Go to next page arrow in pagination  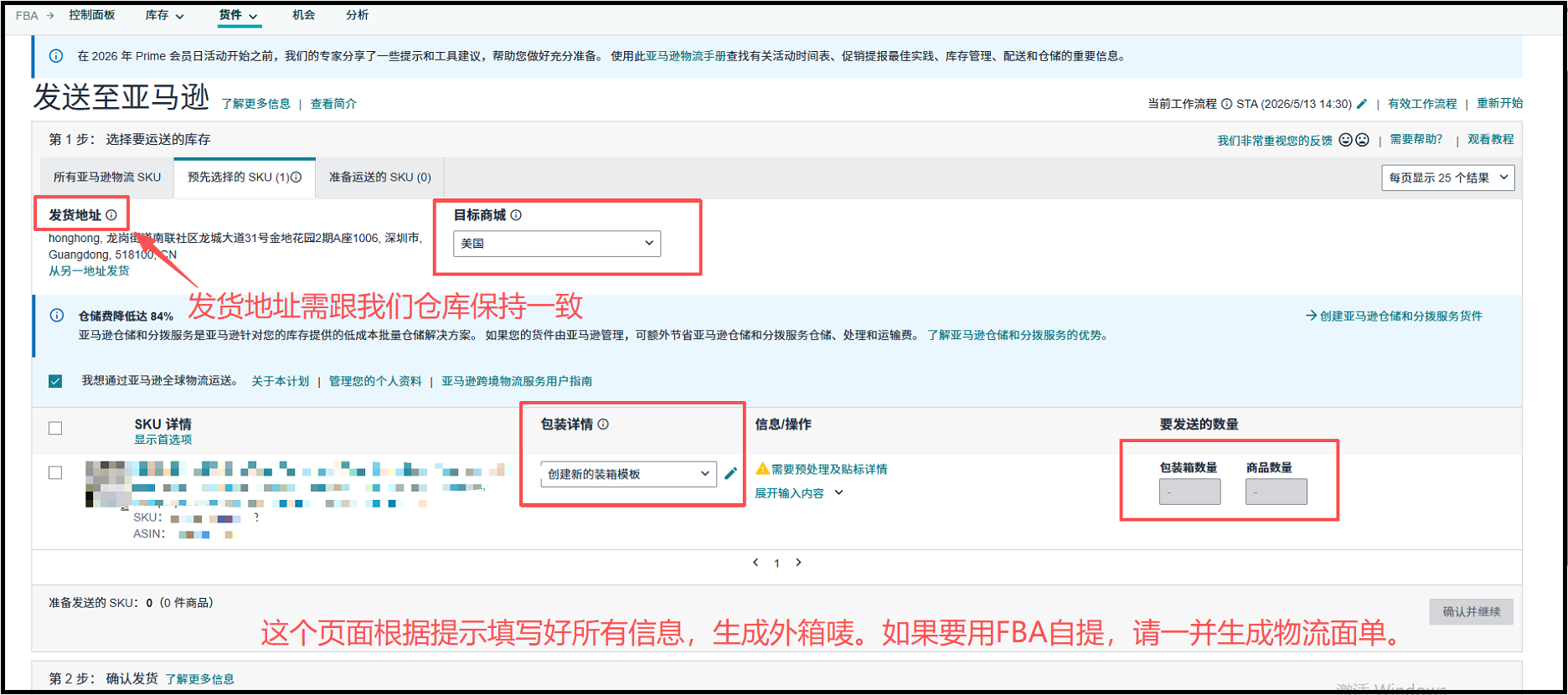tap(798, 562)
